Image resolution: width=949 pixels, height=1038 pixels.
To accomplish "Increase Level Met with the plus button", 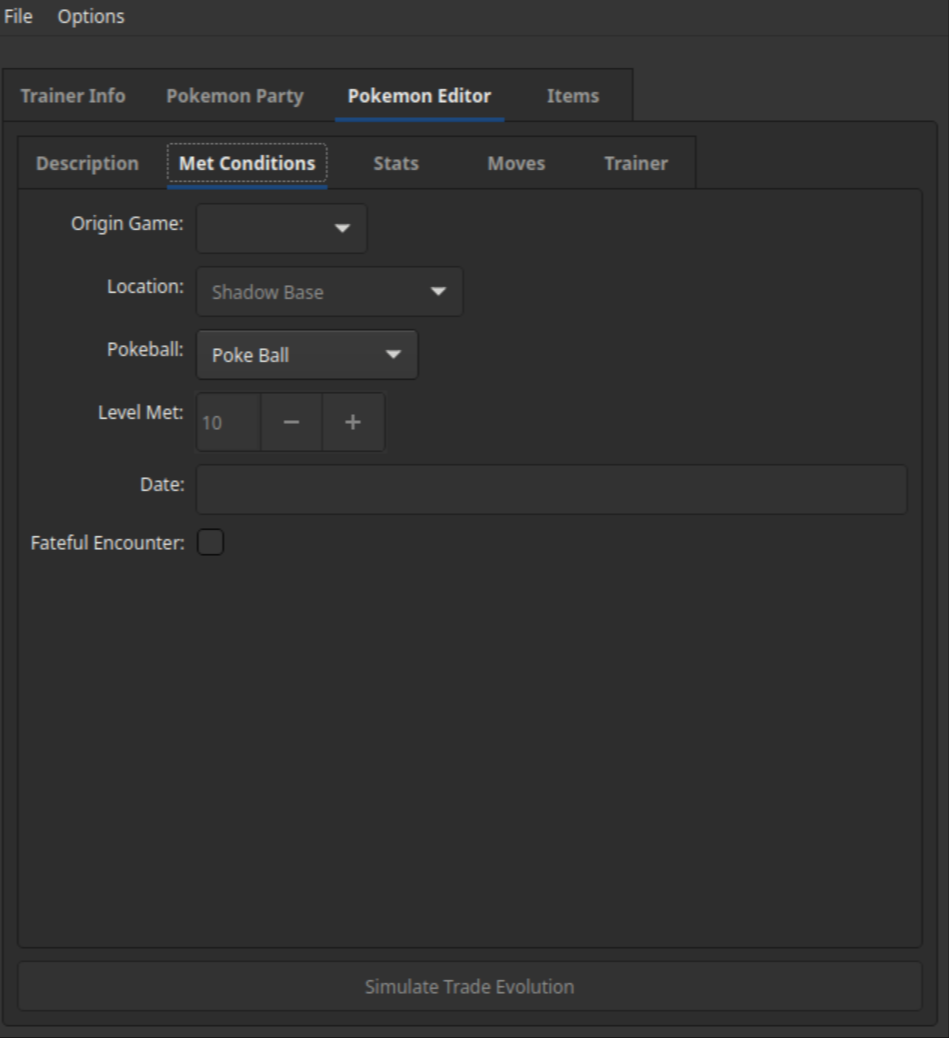I will tap(353, 422).
